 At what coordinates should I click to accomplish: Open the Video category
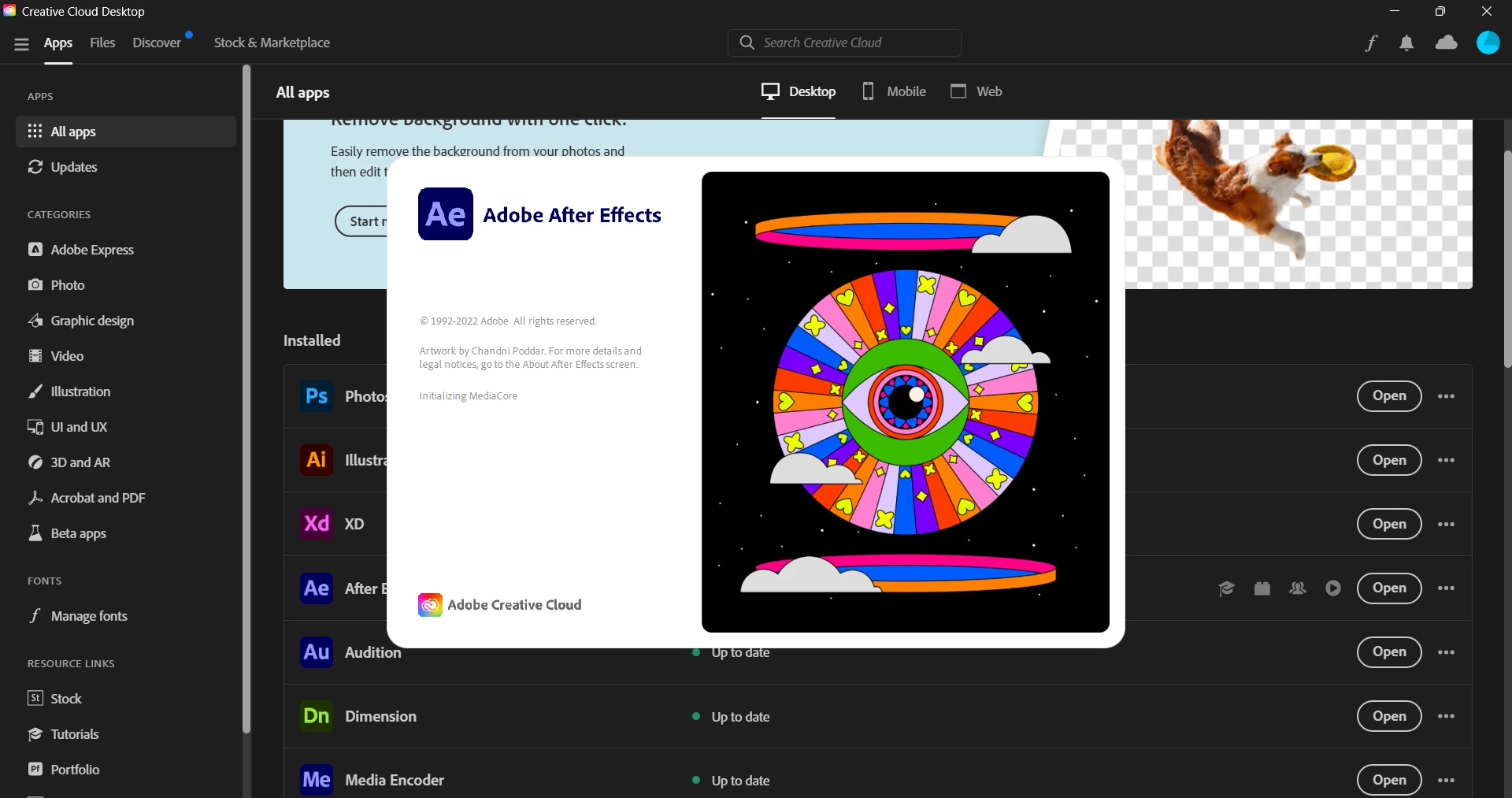tap(126, 356)
